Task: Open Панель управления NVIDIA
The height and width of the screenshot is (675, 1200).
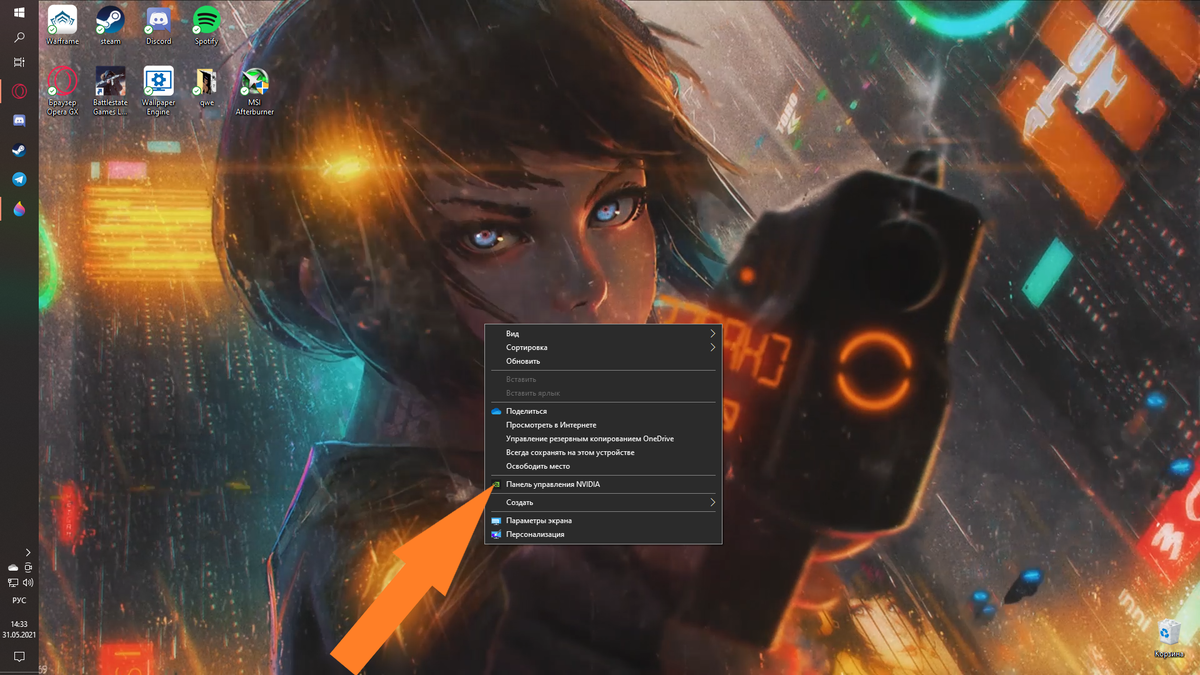Action: 603,485
